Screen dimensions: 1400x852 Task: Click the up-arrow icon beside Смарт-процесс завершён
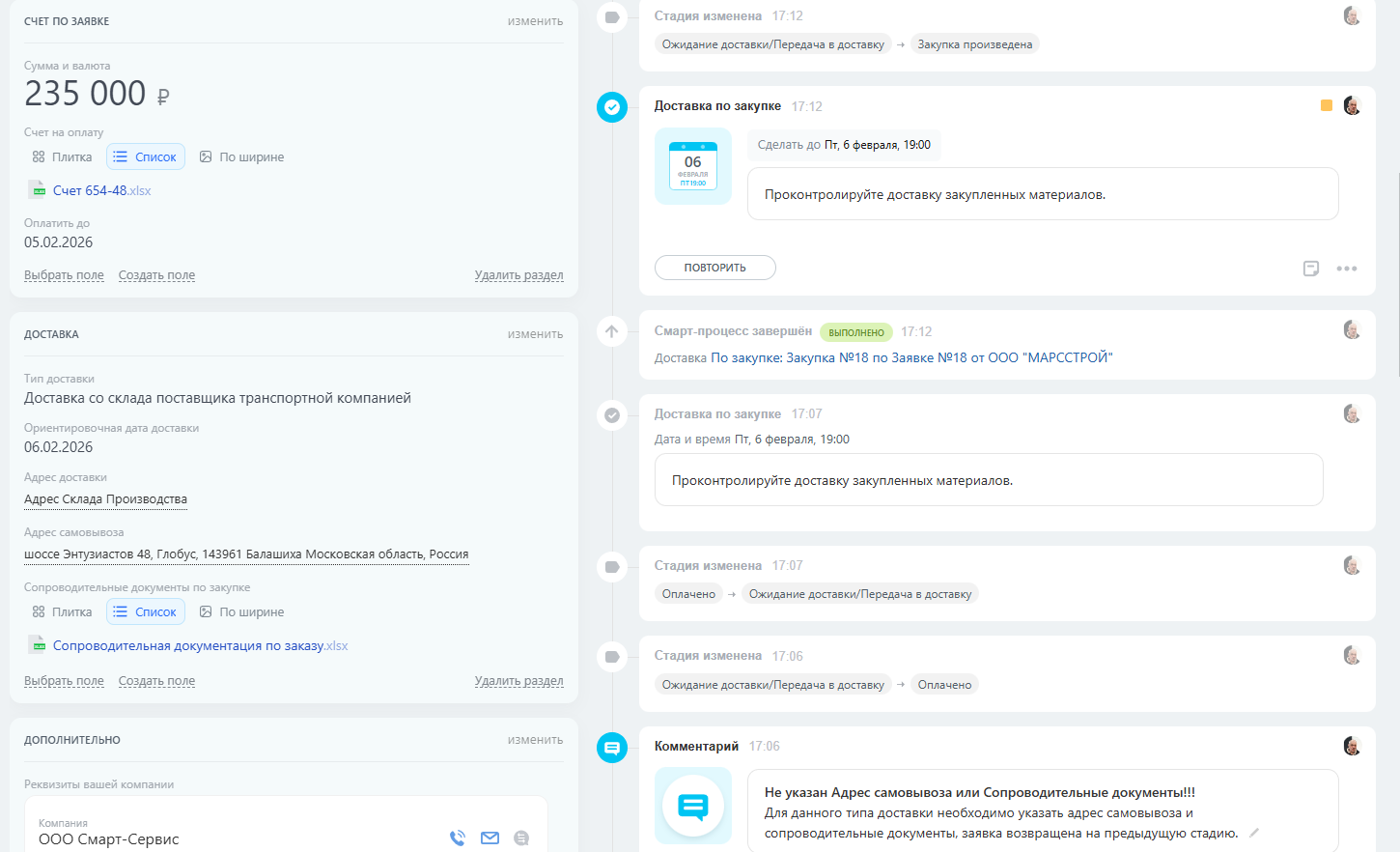click(x=612, y=331)
